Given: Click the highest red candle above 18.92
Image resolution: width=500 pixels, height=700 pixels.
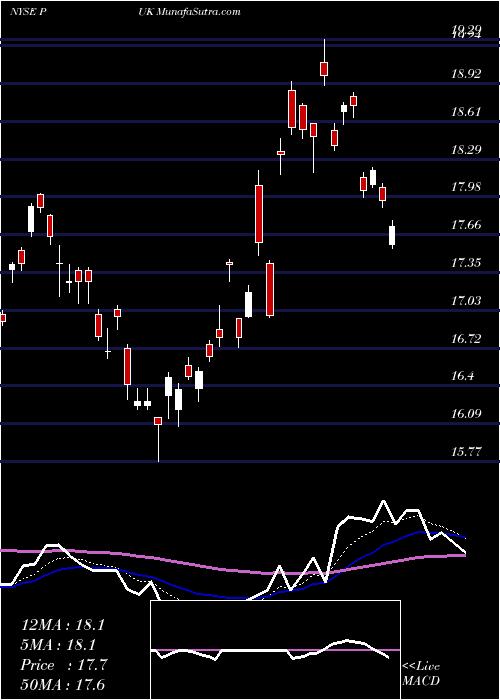Looking at the screenshot, I should click(324, 68).
